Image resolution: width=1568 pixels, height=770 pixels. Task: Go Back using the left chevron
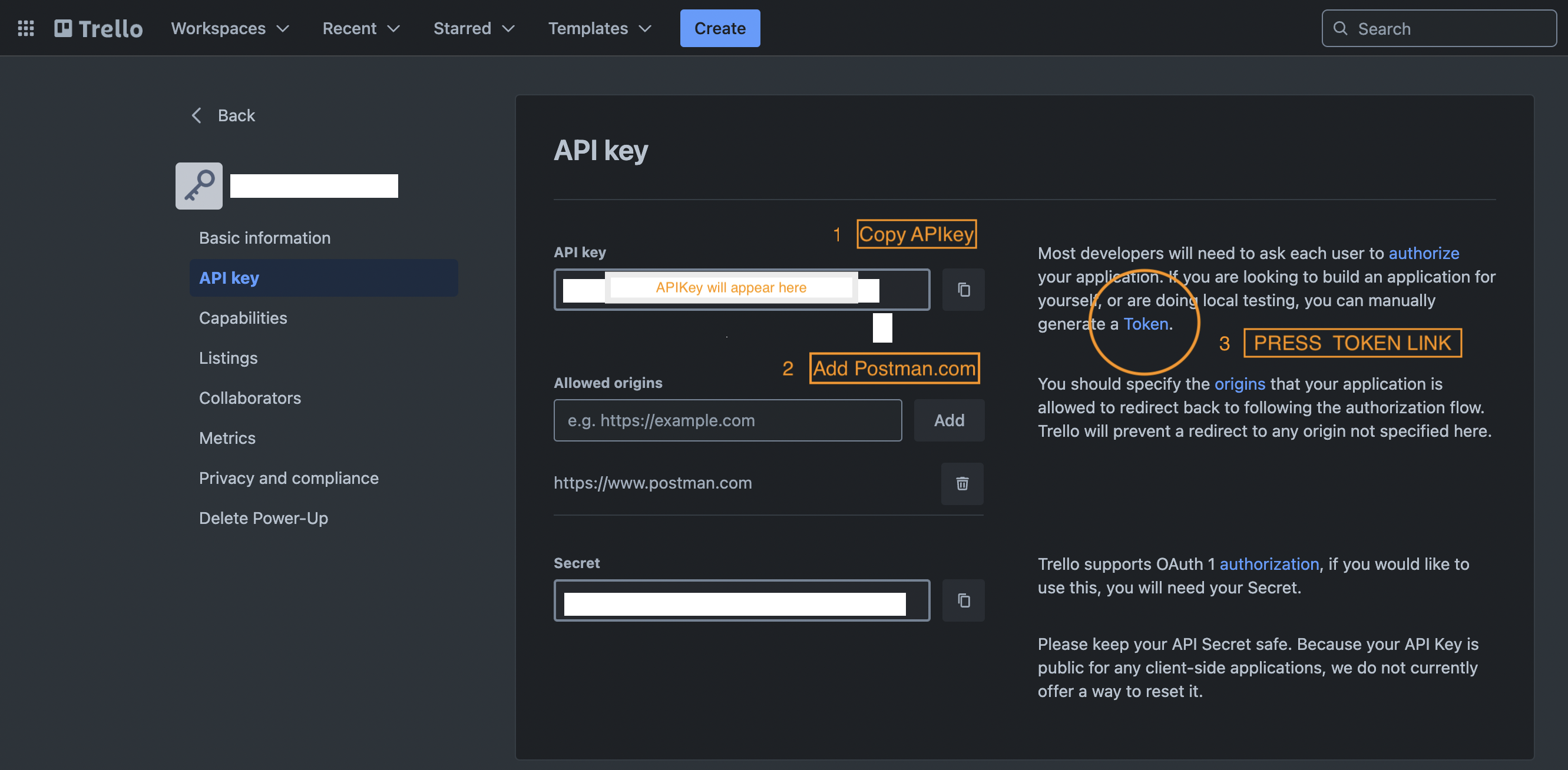(x=196, y=115)
